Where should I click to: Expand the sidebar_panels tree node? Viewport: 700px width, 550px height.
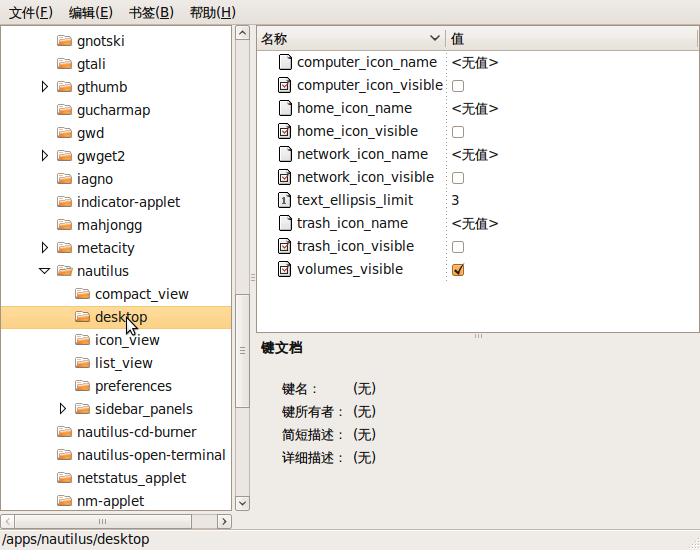[62, 408]
